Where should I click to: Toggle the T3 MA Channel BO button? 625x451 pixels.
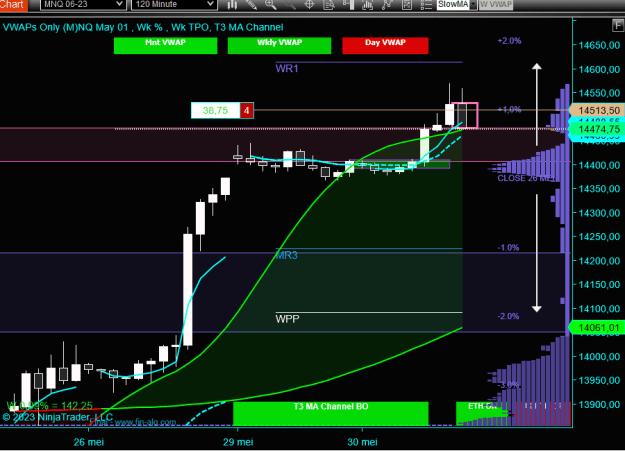330,414
